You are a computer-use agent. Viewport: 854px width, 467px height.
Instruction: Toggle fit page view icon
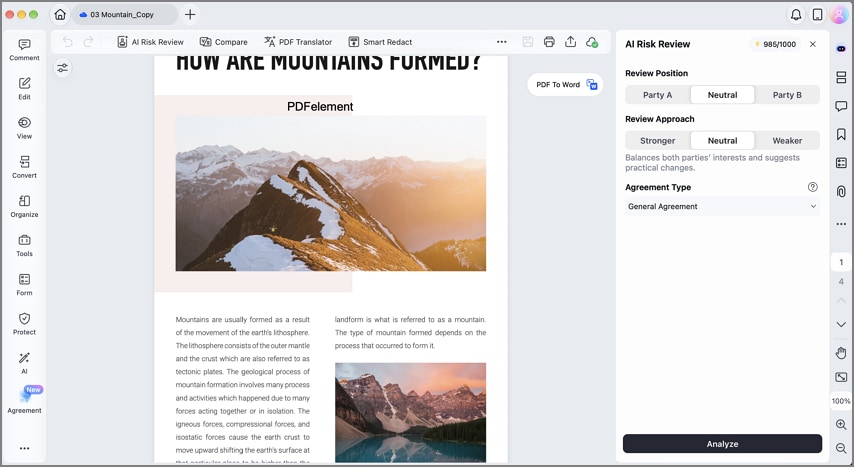(841, 377)
